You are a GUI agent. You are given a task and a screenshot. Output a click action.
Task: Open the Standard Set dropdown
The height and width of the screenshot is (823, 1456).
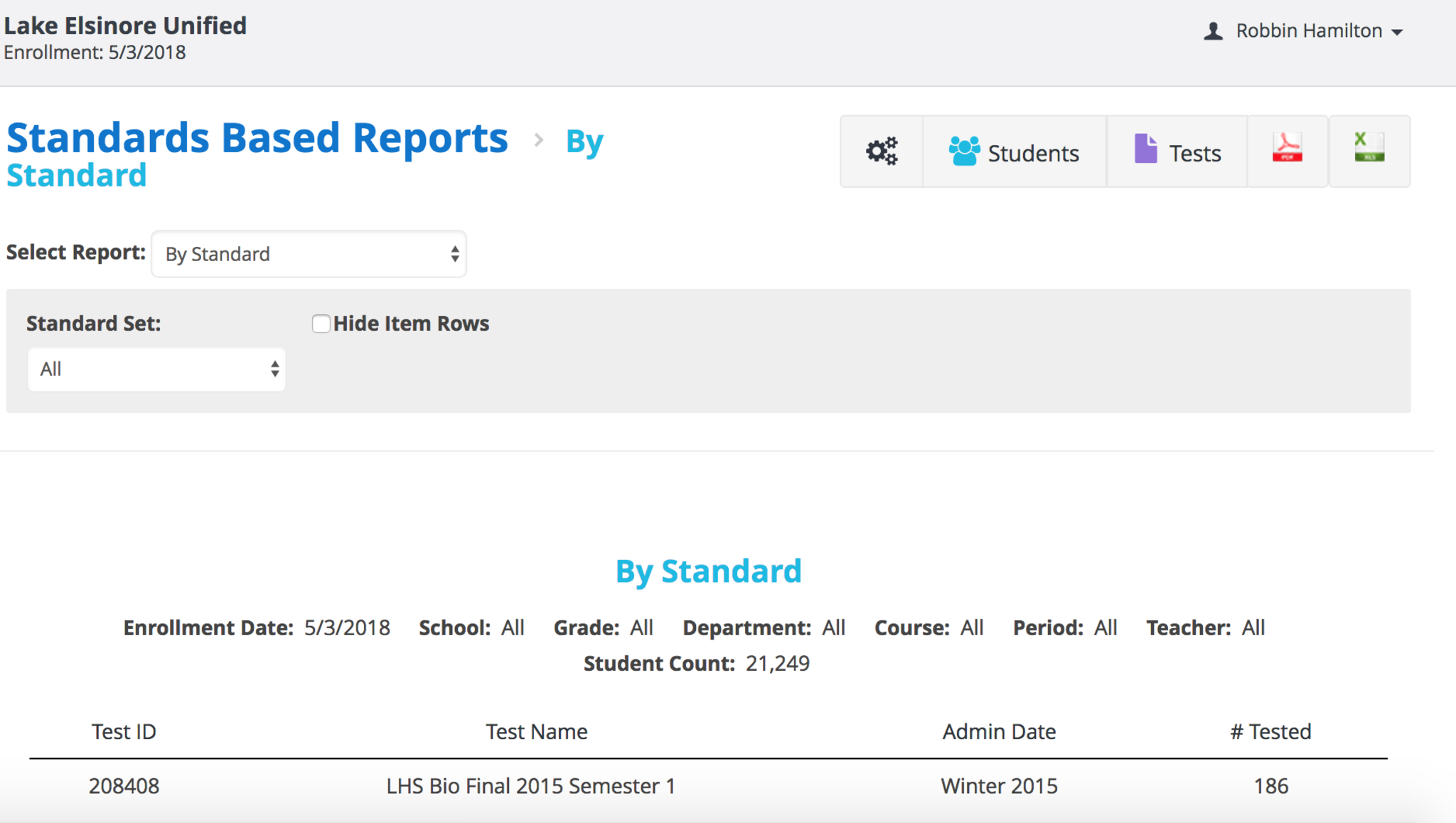pyautogui.click(x=156, y=369)
